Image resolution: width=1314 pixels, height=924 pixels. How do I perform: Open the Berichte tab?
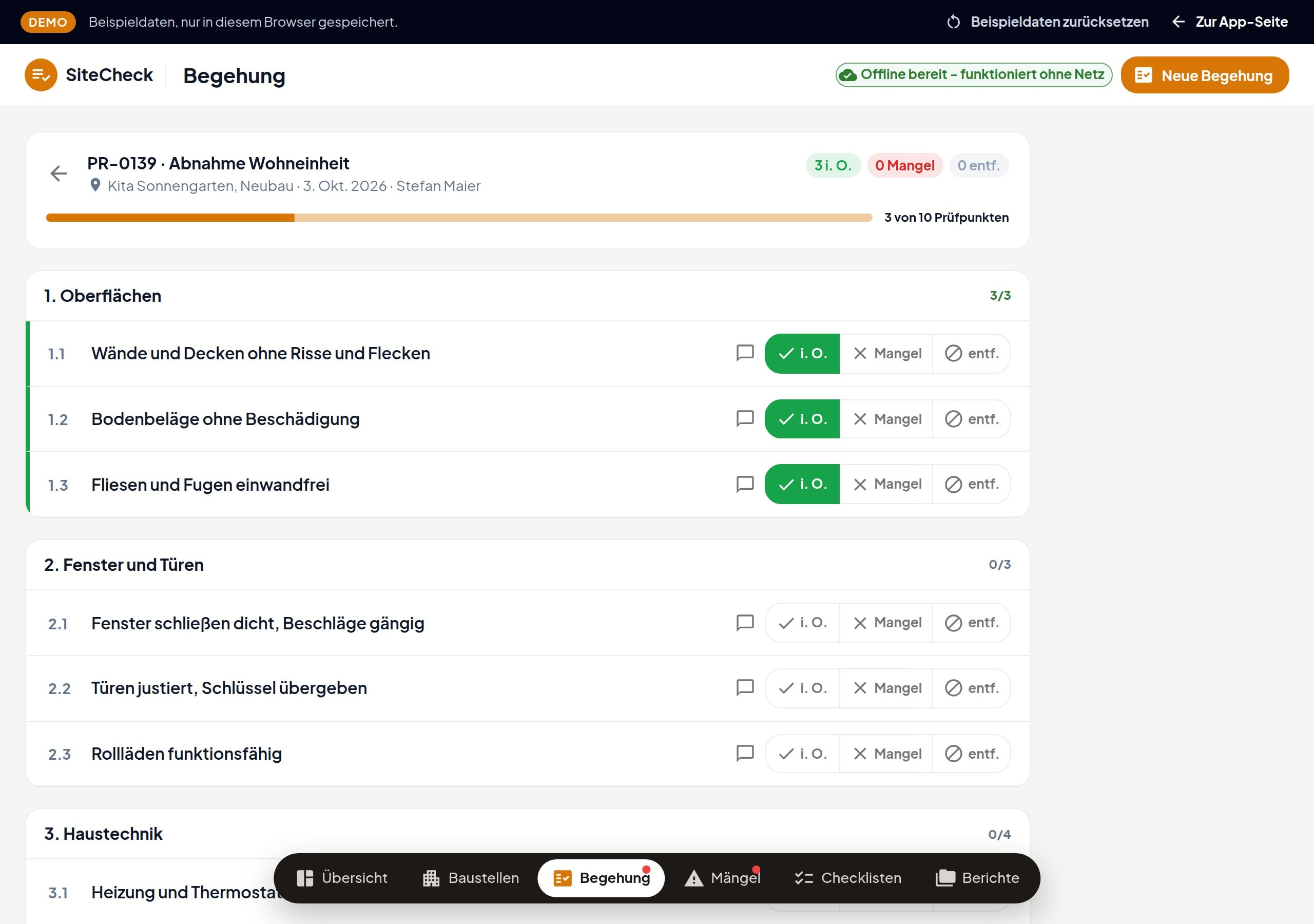(977, 878)
